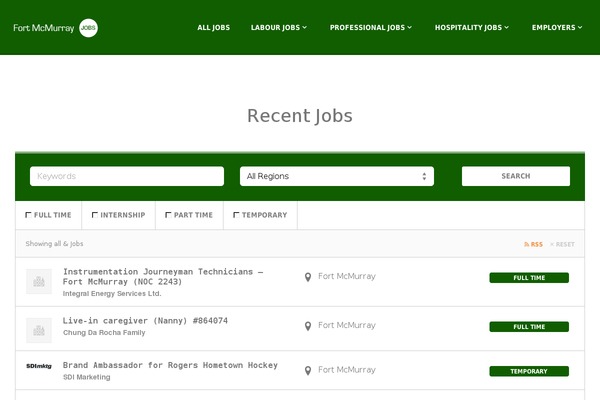Screen dimensions: 600x400
Task: Expand the Employers menu
Action: point(557,28)
